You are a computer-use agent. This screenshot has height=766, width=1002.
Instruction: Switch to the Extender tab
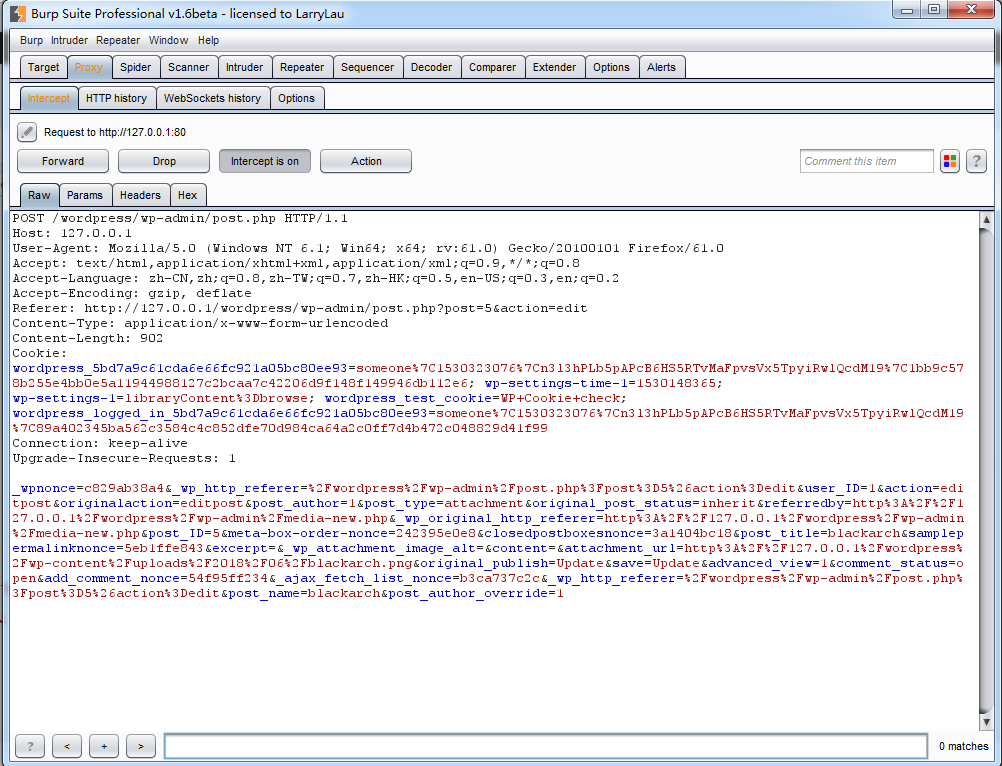[554, 67]
